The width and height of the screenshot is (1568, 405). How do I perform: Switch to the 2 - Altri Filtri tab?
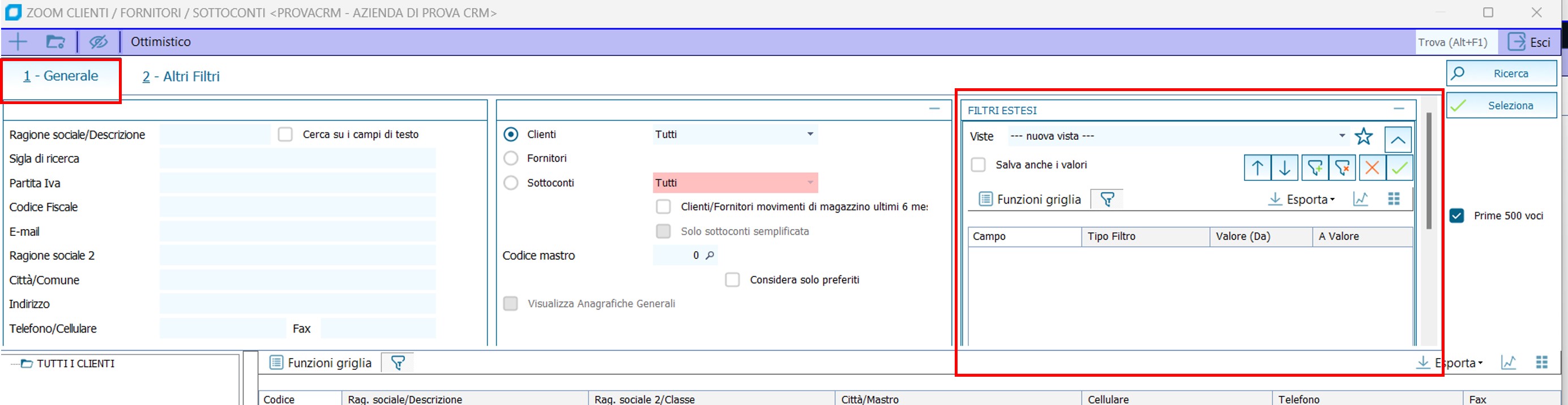[181, 76]
